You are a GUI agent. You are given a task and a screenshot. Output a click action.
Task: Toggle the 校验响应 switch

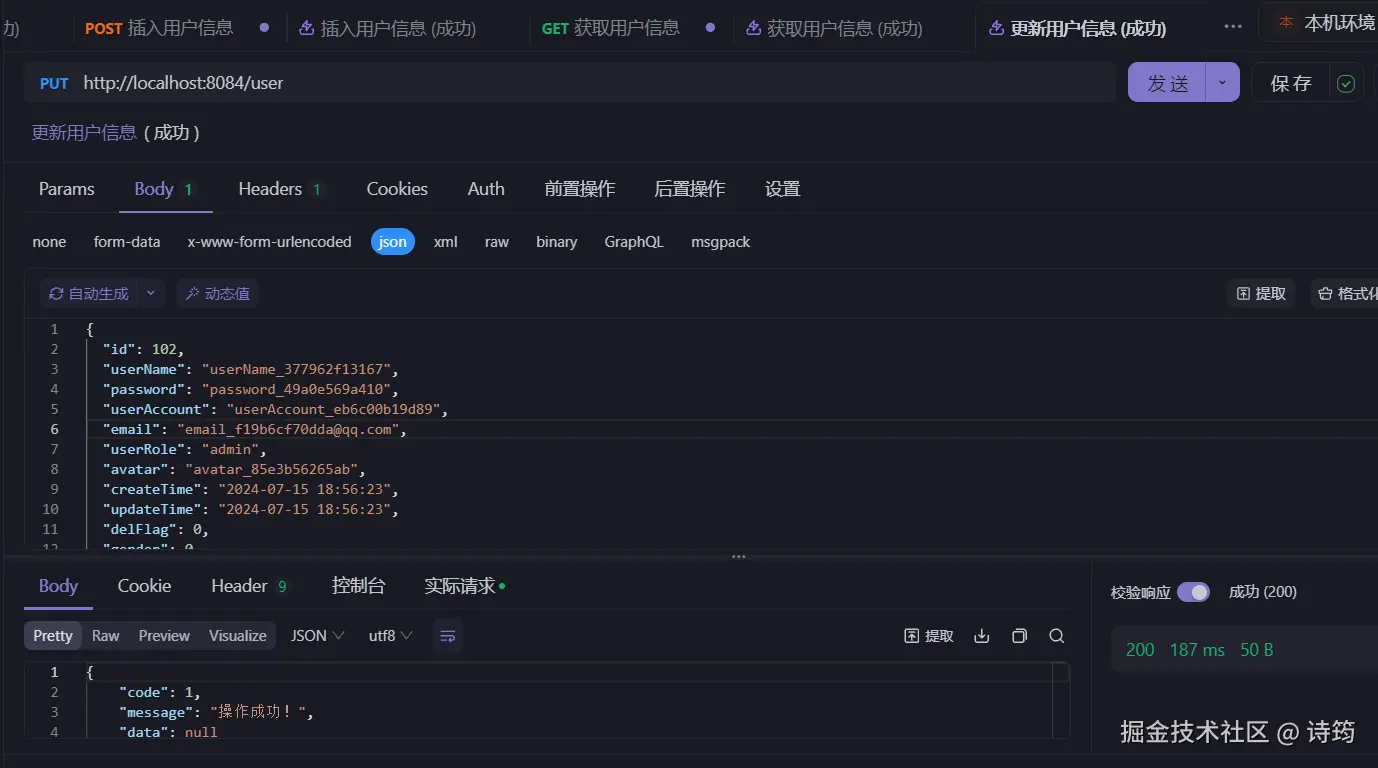pyautogui.click(x=1193, y=592)
